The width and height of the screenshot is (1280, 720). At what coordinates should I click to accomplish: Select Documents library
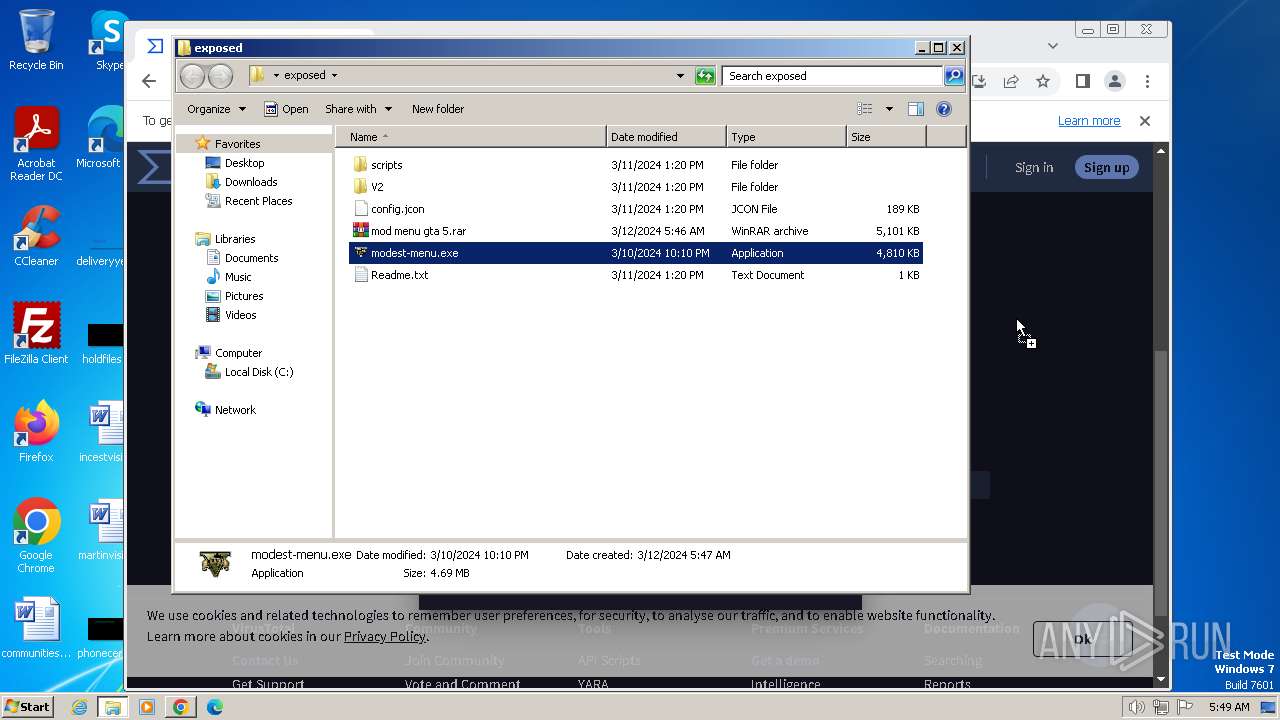pyautogui.click(x=251, y=258)
